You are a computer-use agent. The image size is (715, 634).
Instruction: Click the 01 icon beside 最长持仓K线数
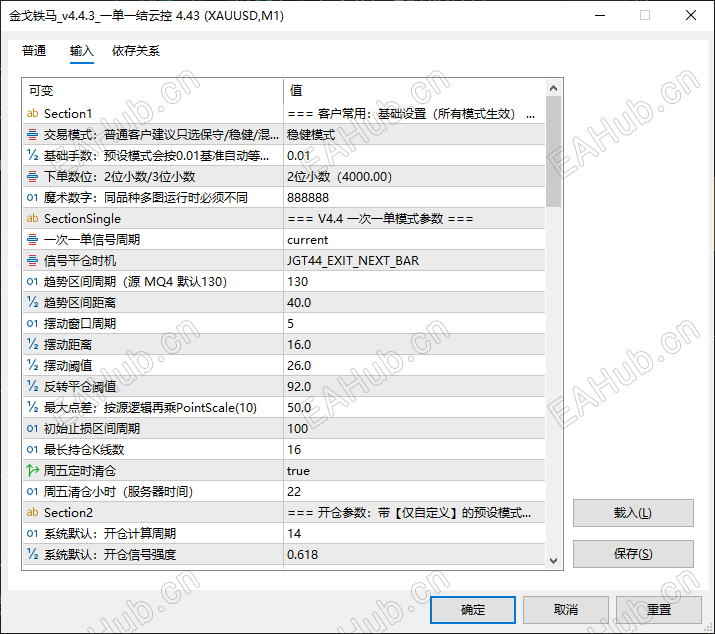coord(32,449)
